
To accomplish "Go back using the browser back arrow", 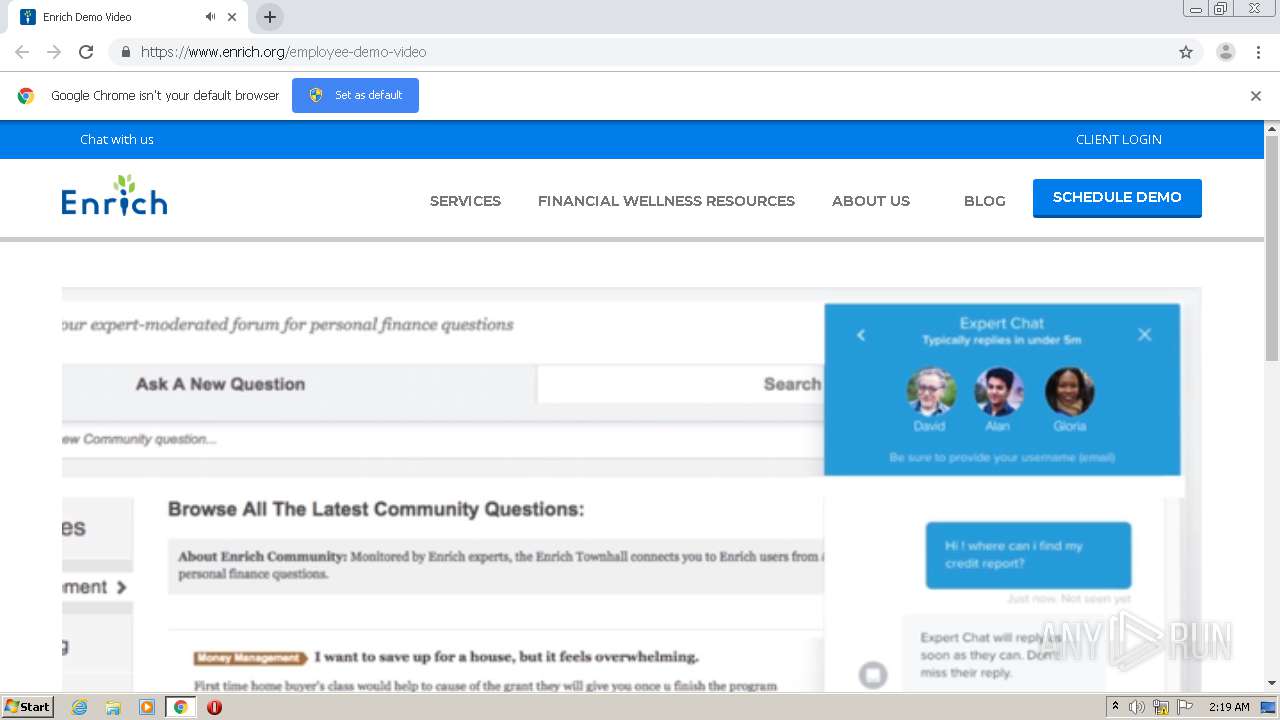I will pyautogui.click(x=22, y=52).
